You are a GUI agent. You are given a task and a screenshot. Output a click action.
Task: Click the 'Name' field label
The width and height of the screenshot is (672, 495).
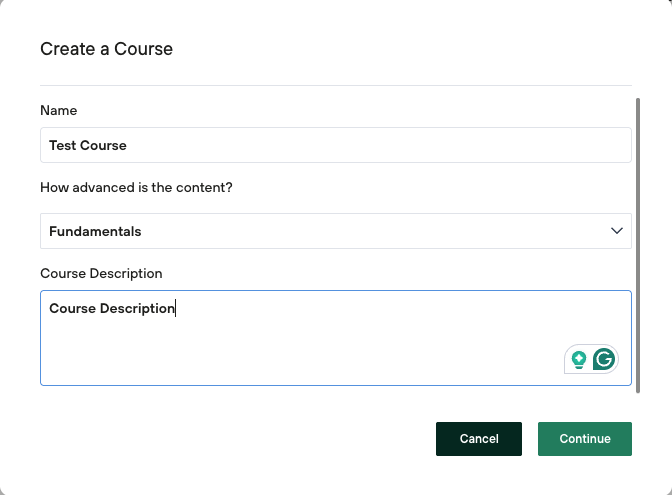click(58, 110)
